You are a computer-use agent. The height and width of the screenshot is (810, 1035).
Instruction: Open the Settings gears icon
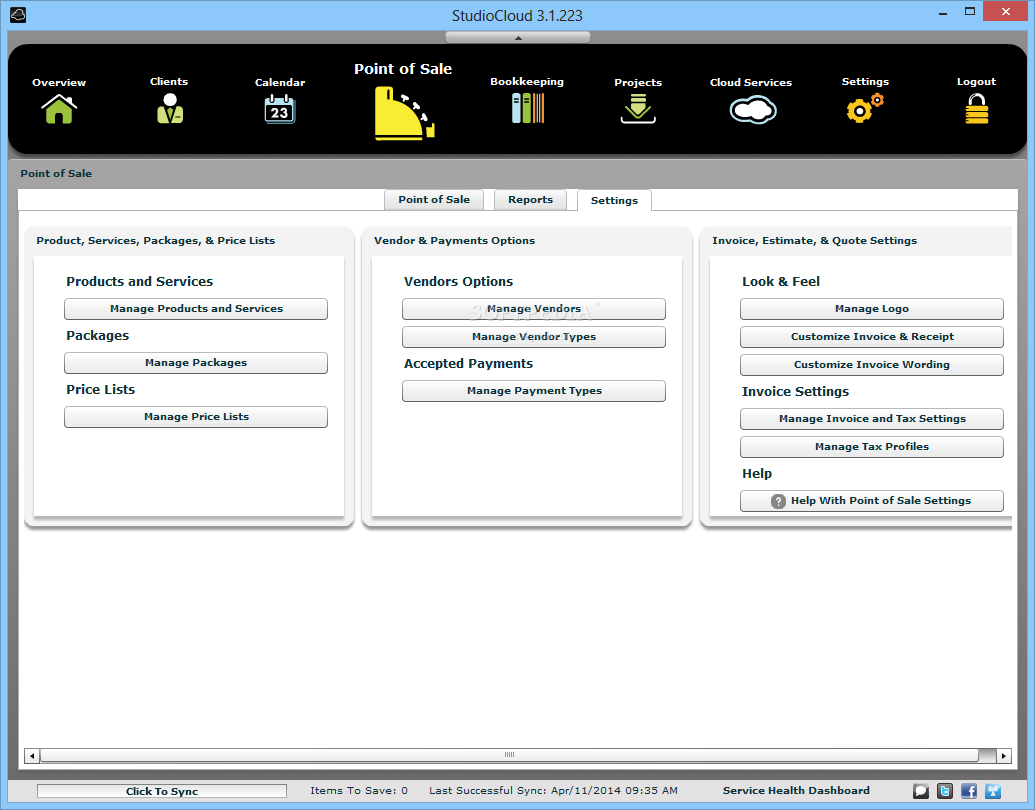(x=865, y=108)
